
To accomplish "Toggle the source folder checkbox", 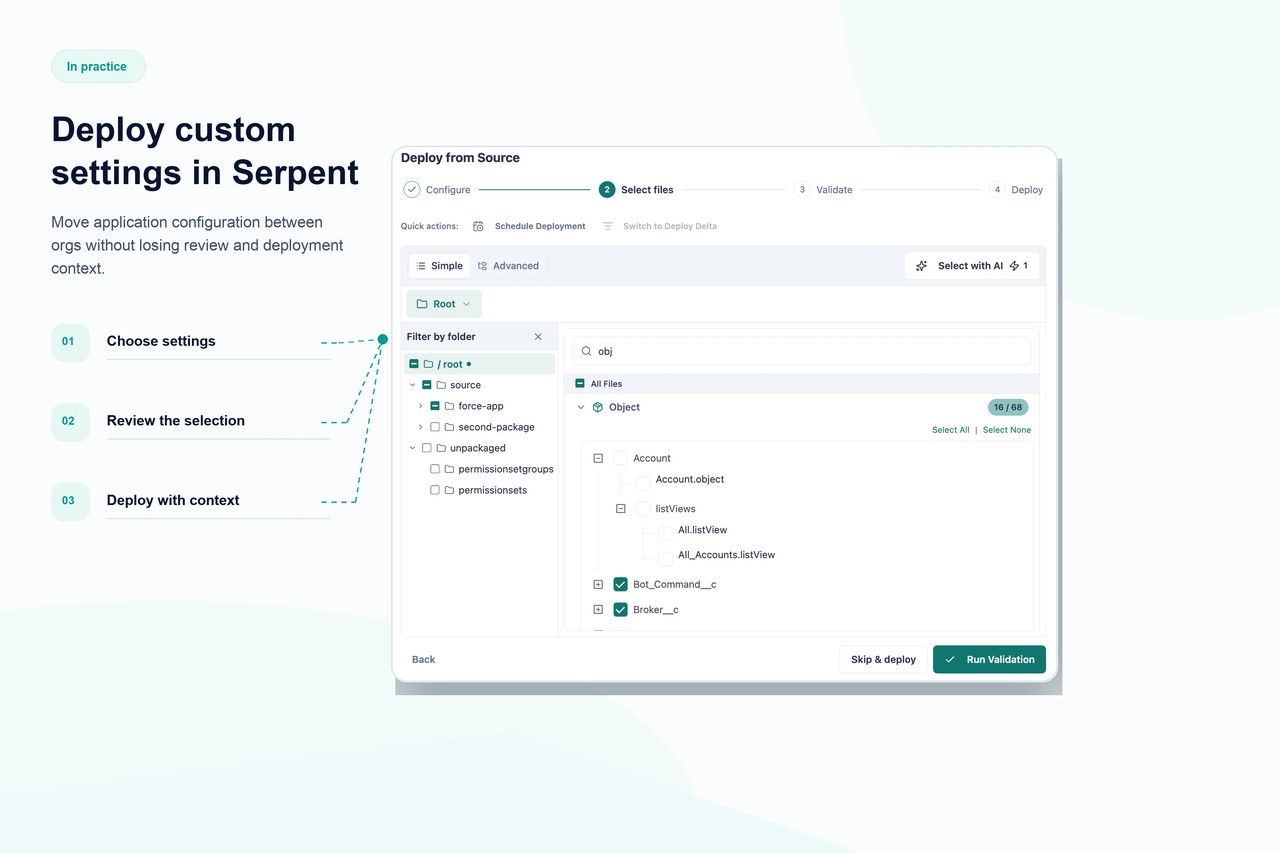I will pyautogui.click(x=427, y=385).
